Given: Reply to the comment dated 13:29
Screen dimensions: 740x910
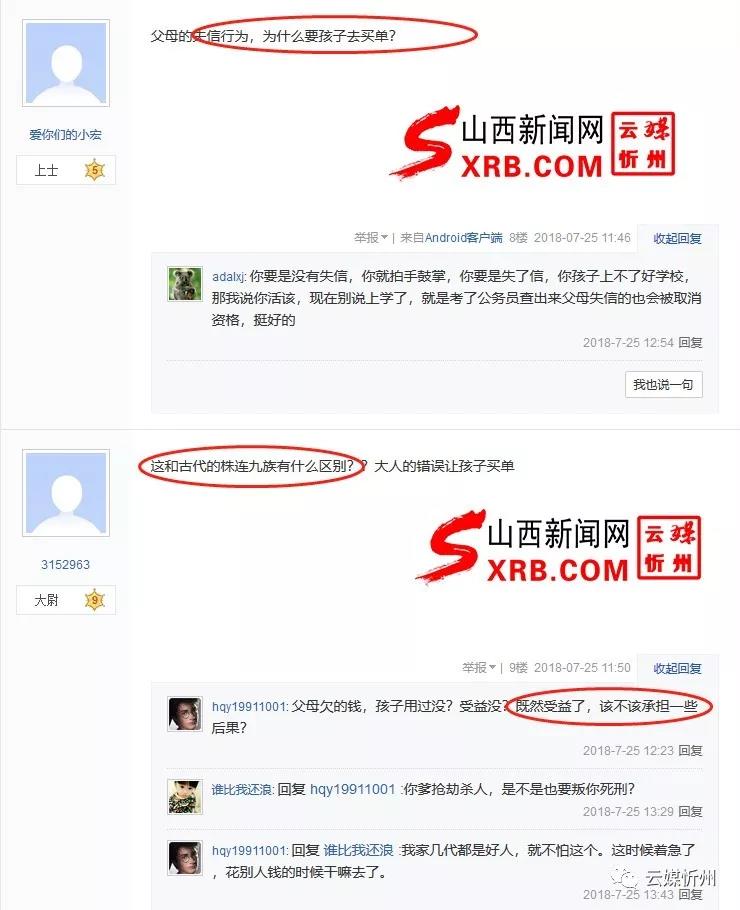Looking at the screenshot, I should tap(690, 811).
